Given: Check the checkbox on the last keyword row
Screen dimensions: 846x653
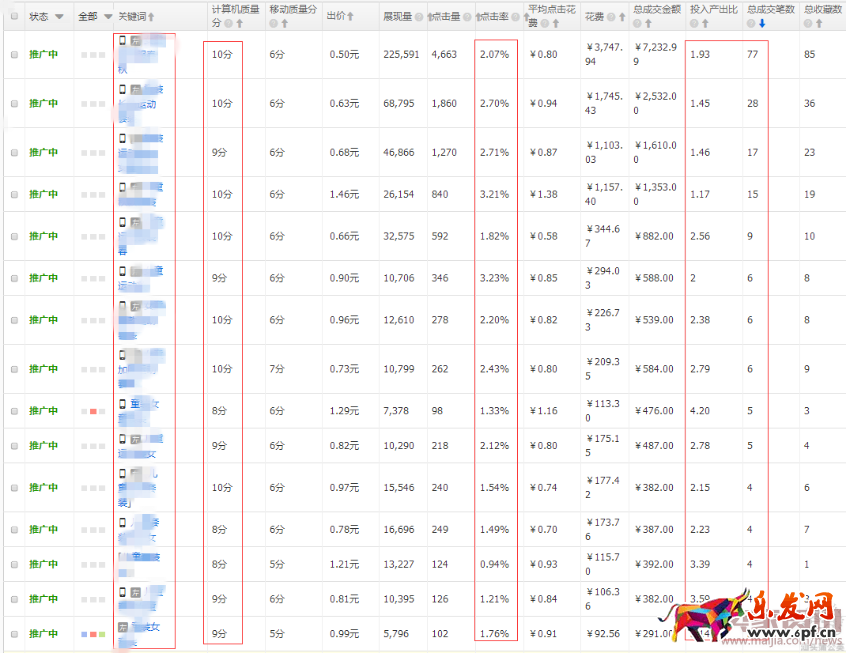Looking at the screenshot, I should point(14,633).
